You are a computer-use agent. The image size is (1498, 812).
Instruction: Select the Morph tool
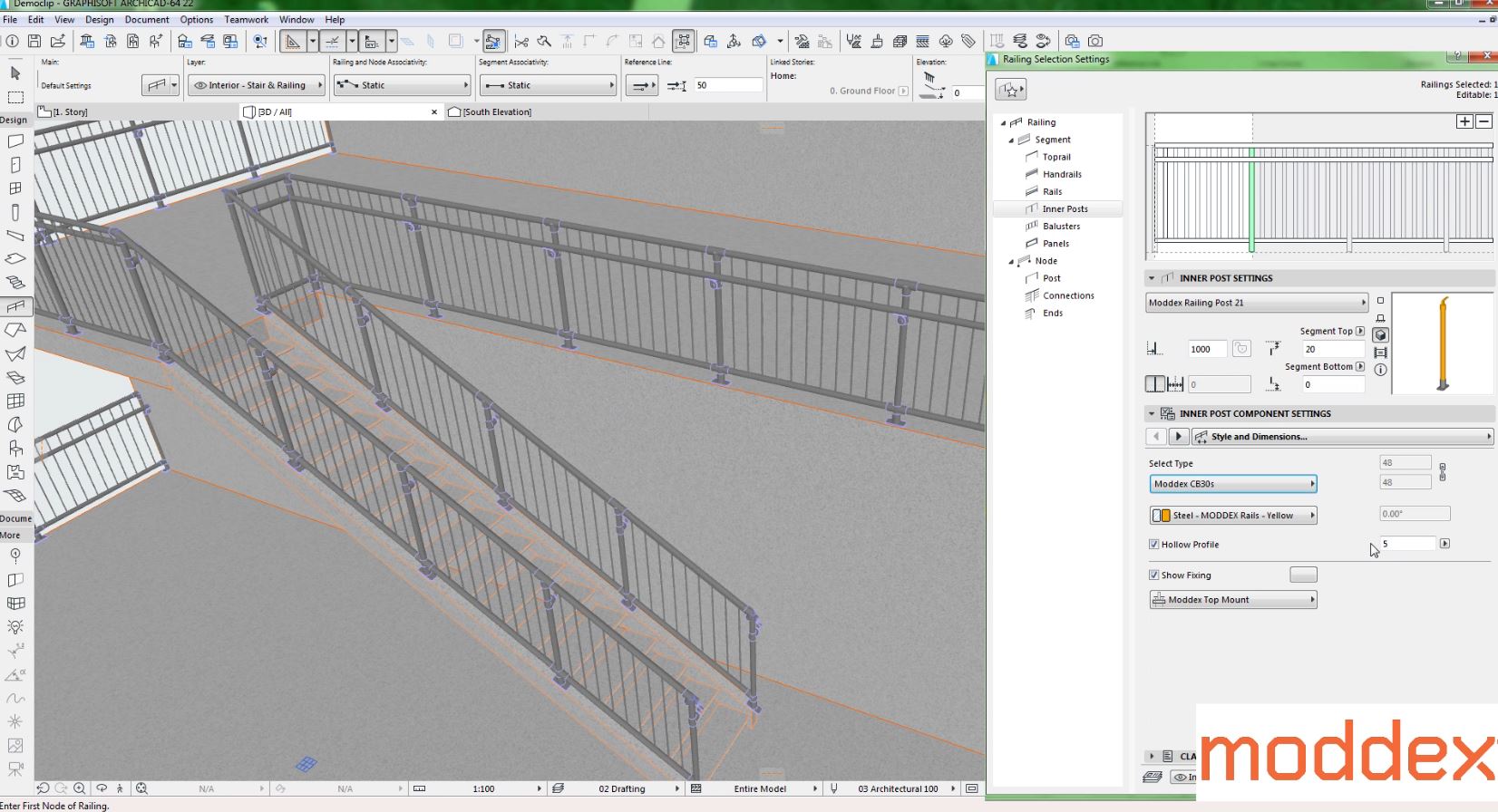(15, 424)
